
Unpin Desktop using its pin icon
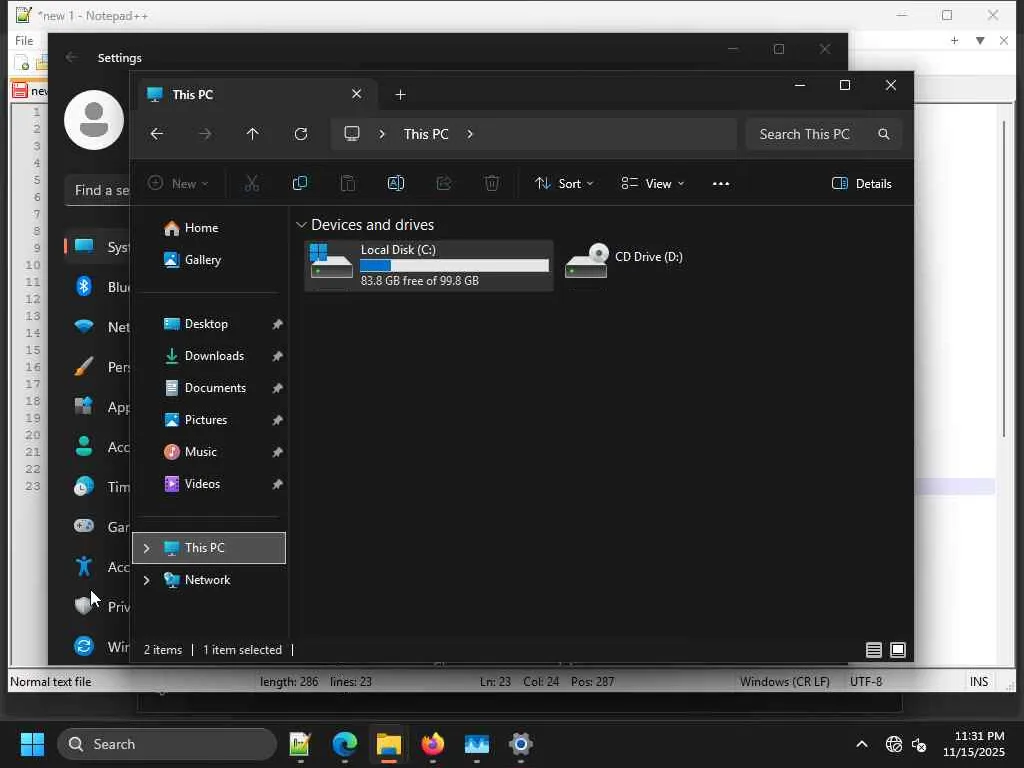pyautogui.click(x=277, y=324)
